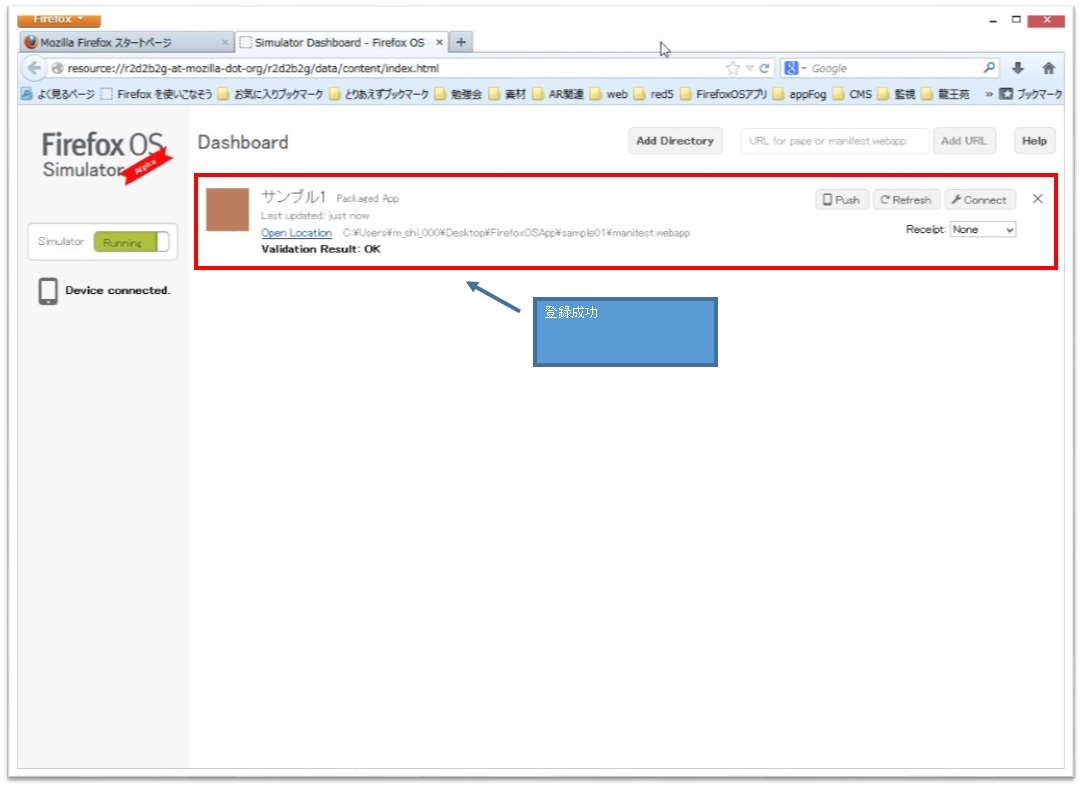Viewport: 1082px width, 788px height.
Task: Open the Receipt dropdown set to None
Action: tap(983, 230)
